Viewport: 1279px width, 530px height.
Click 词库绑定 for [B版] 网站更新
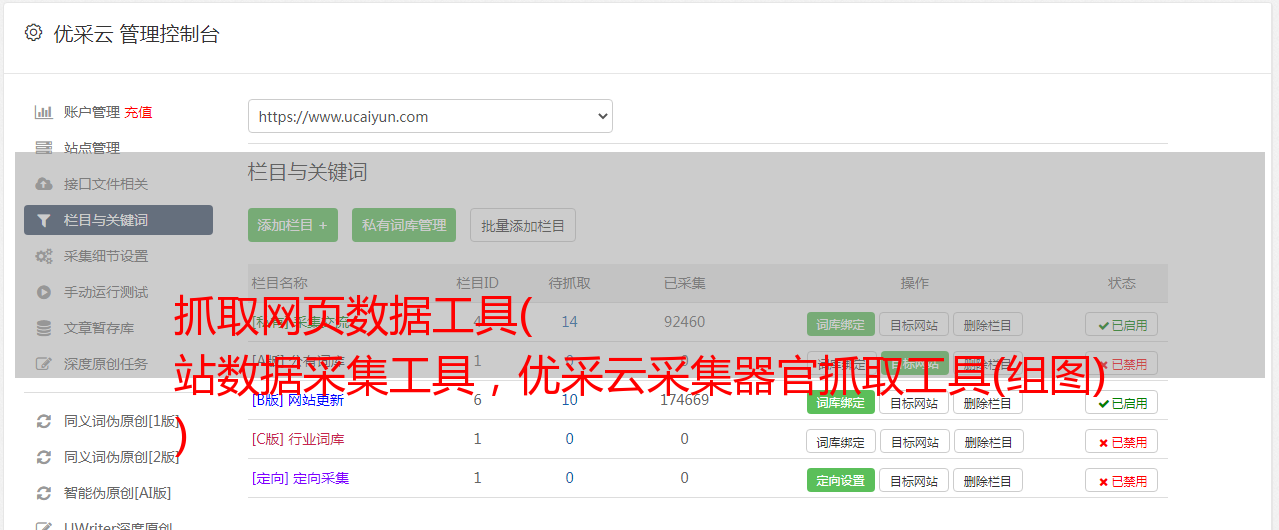coord(841,403)
